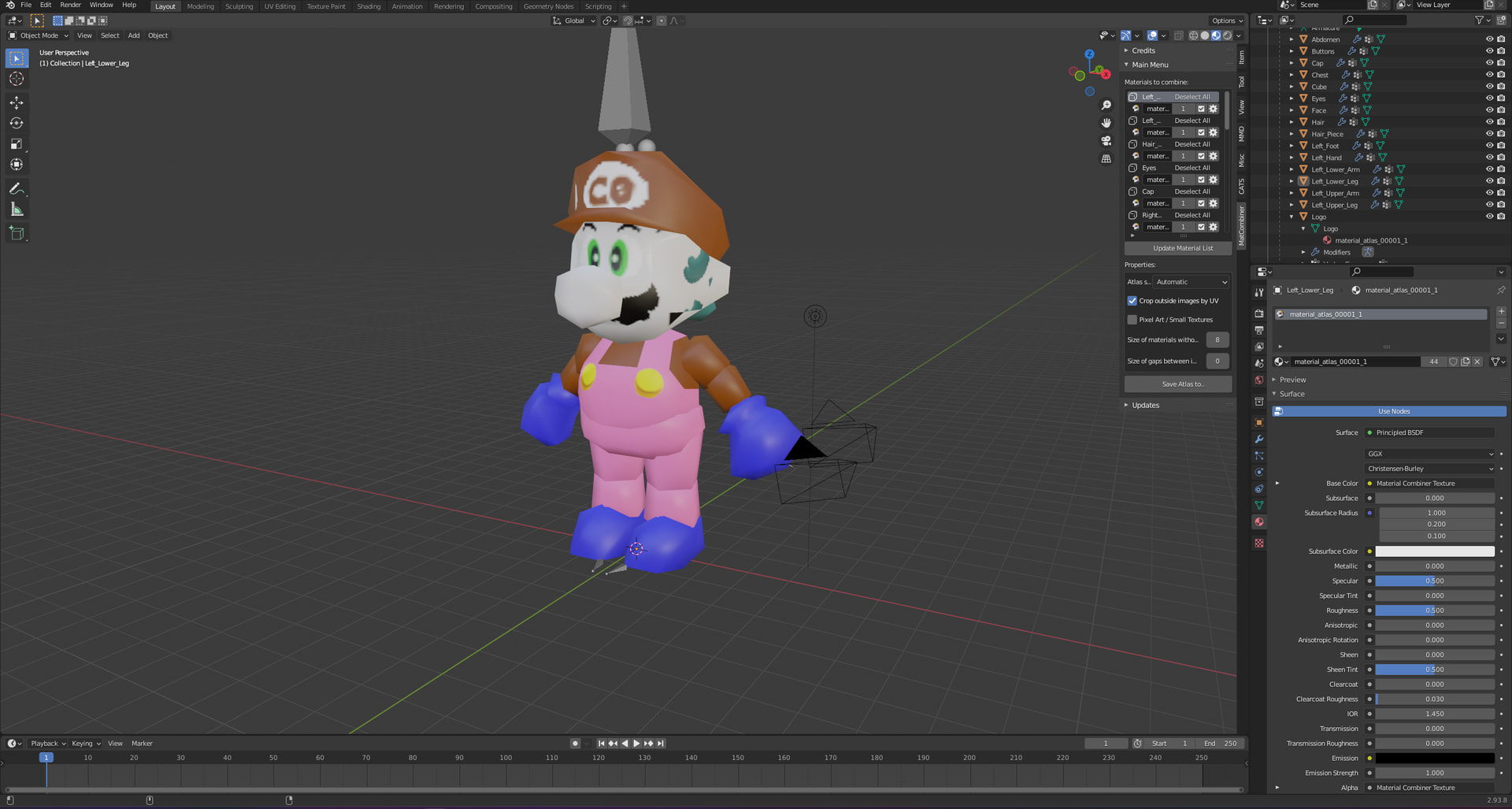The width and height of the screenshot is (1512, 809).
Task: Click Update Material List button
Action: [1182, 248]
